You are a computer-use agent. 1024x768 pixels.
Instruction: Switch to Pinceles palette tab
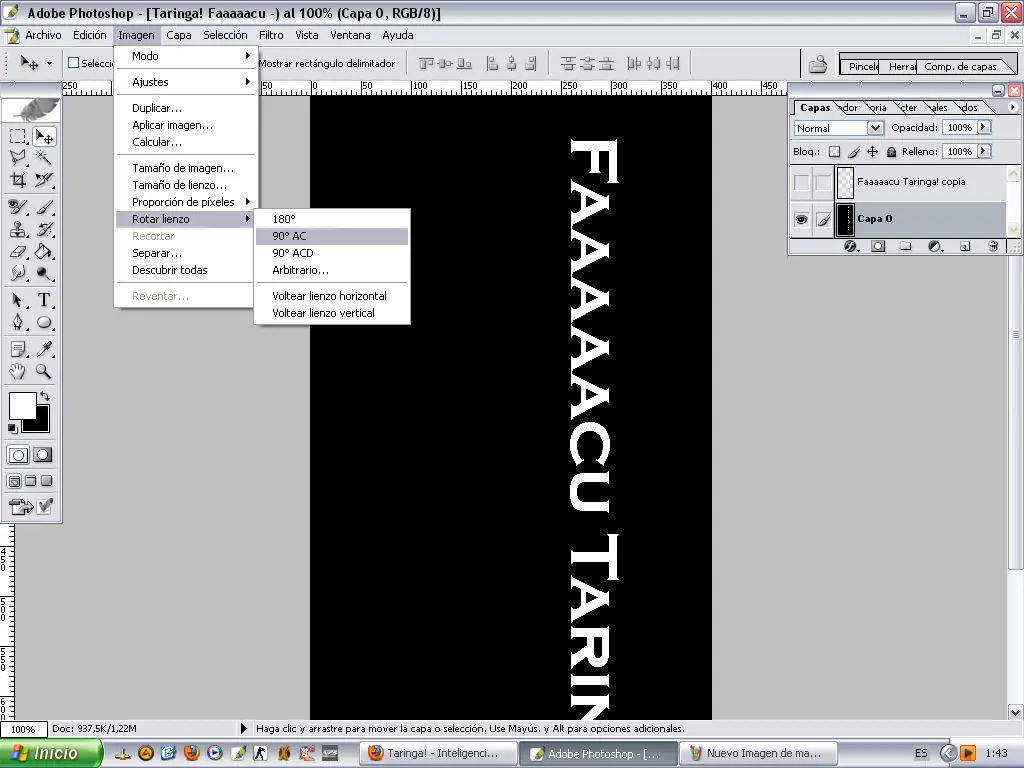(861, 67)
